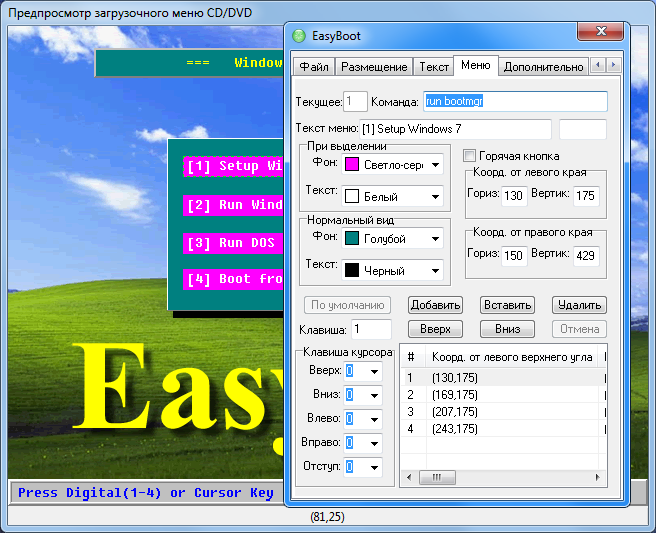Click the EasyBoot green app icon
The height and width of the screenshot is (533, 656).
tap(299, 36)
